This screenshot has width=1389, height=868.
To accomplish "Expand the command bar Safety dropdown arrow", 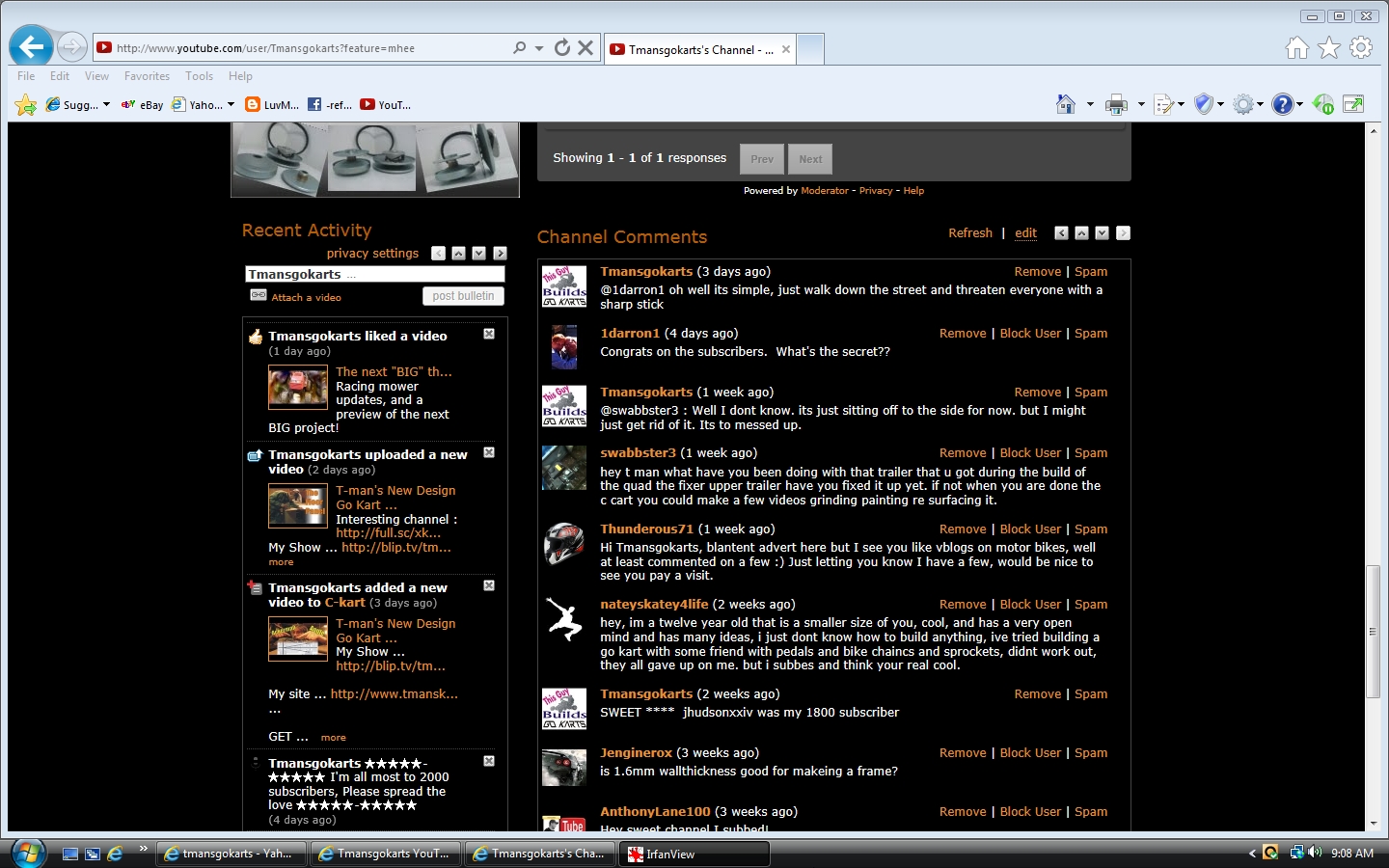I will pyautogui.click(x=1221, y=104).
